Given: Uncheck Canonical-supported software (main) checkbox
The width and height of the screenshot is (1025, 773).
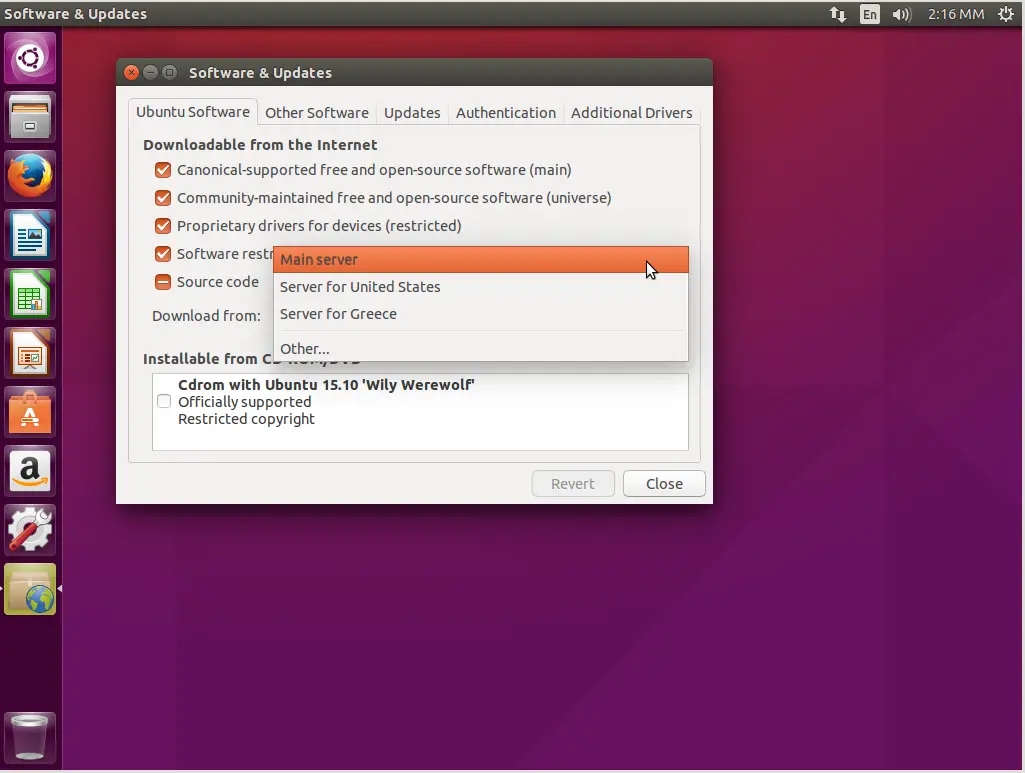Looking at the screenshot, I should tap(163, 170).
